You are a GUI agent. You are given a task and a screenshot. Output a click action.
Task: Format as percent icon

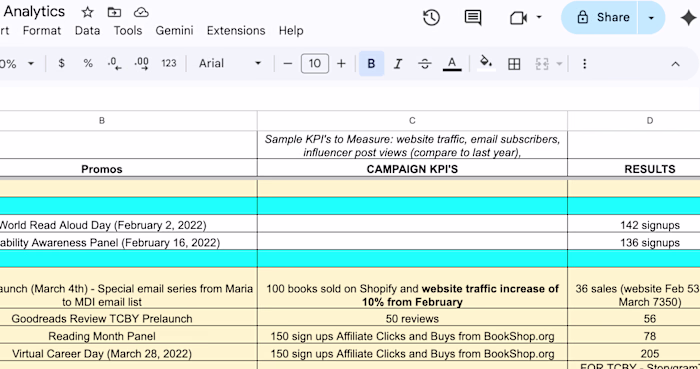[88, 63]
